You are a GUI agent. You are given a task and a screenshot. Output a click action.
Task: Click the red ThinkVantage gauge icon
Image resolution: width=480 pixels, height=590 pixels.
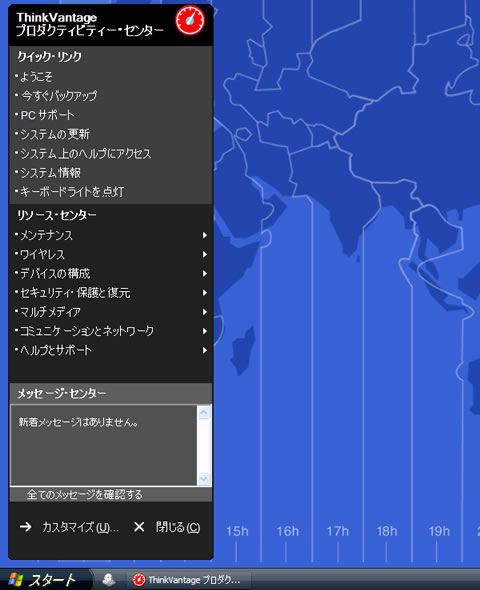[x=190, y=20]
